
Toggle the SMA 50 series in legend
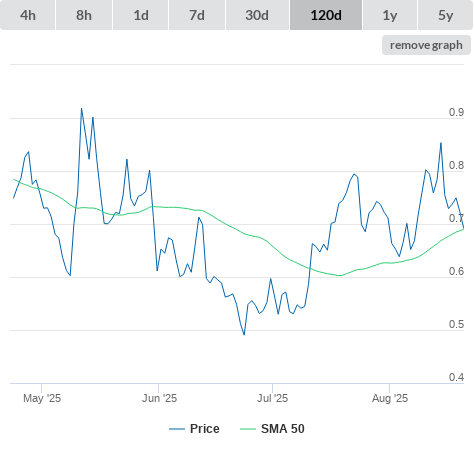272,429
